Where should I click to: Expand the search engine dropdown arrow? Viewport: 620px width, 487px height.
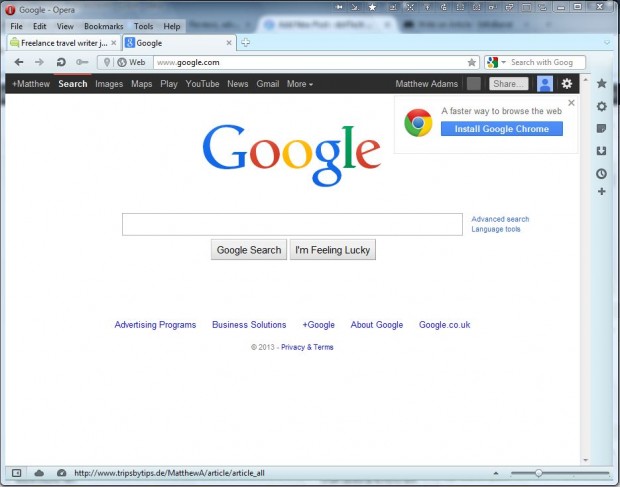[x=503, y=62]
